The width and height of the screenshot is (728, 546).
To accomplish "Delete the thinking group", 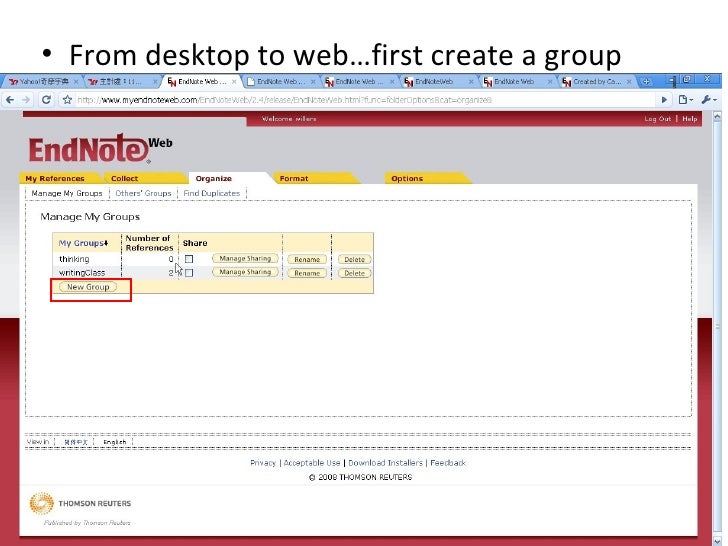I will pos(354,260).
